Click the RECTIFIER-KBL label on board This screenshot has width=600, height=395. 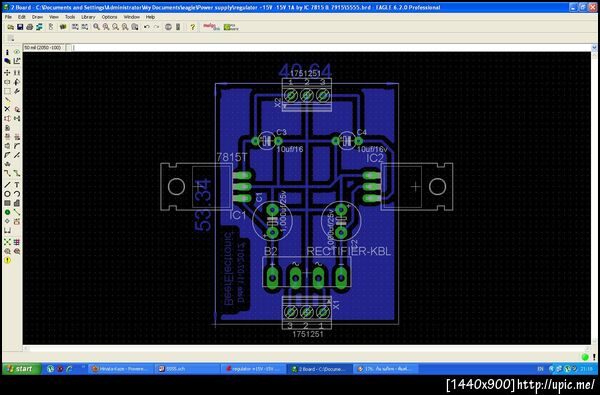[x=349, y=251]
